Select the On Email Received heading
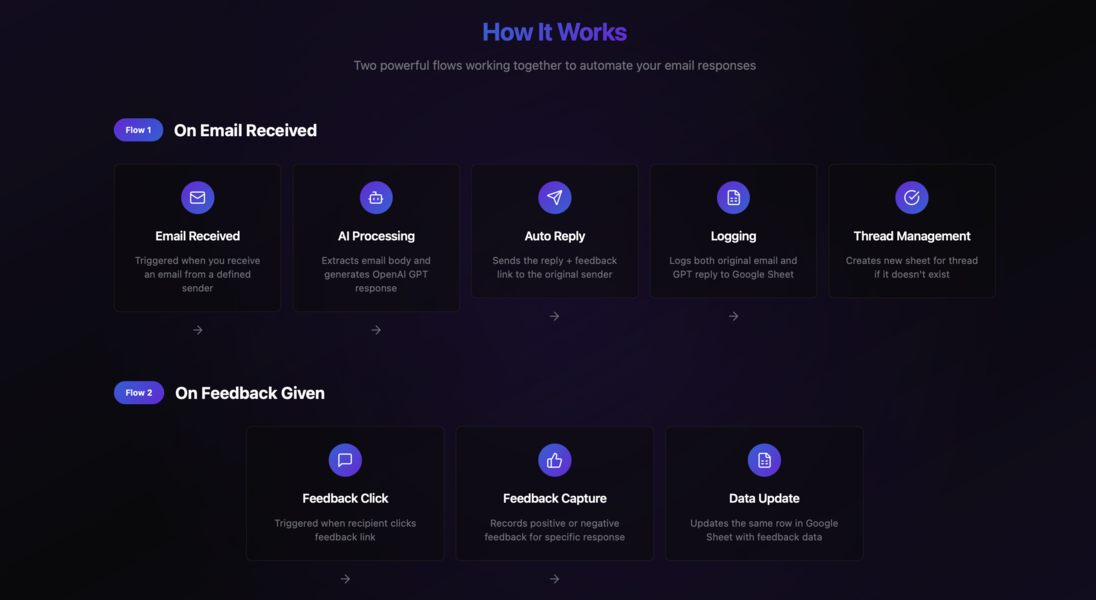1096x600 pixels. click(x=245, y=131)
